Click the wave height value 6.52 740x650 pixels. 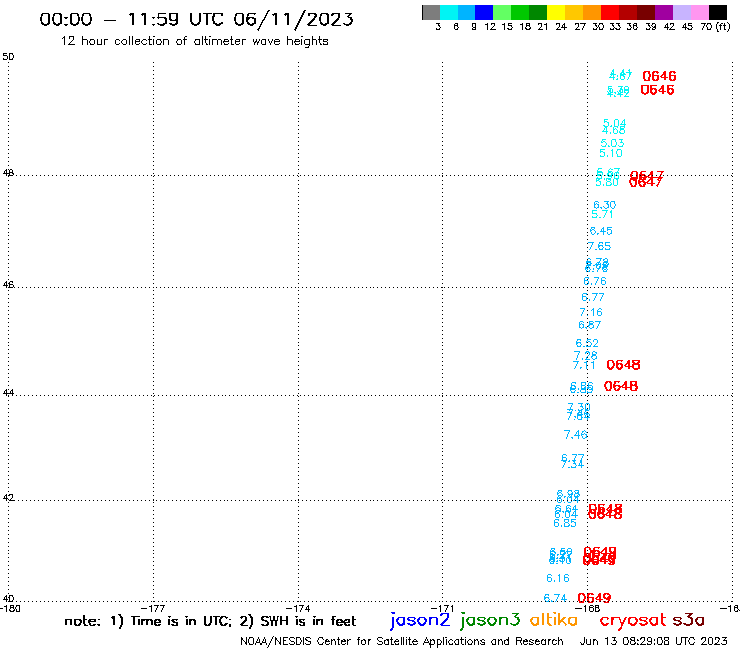pyautogui.click(x=587, y=344)
